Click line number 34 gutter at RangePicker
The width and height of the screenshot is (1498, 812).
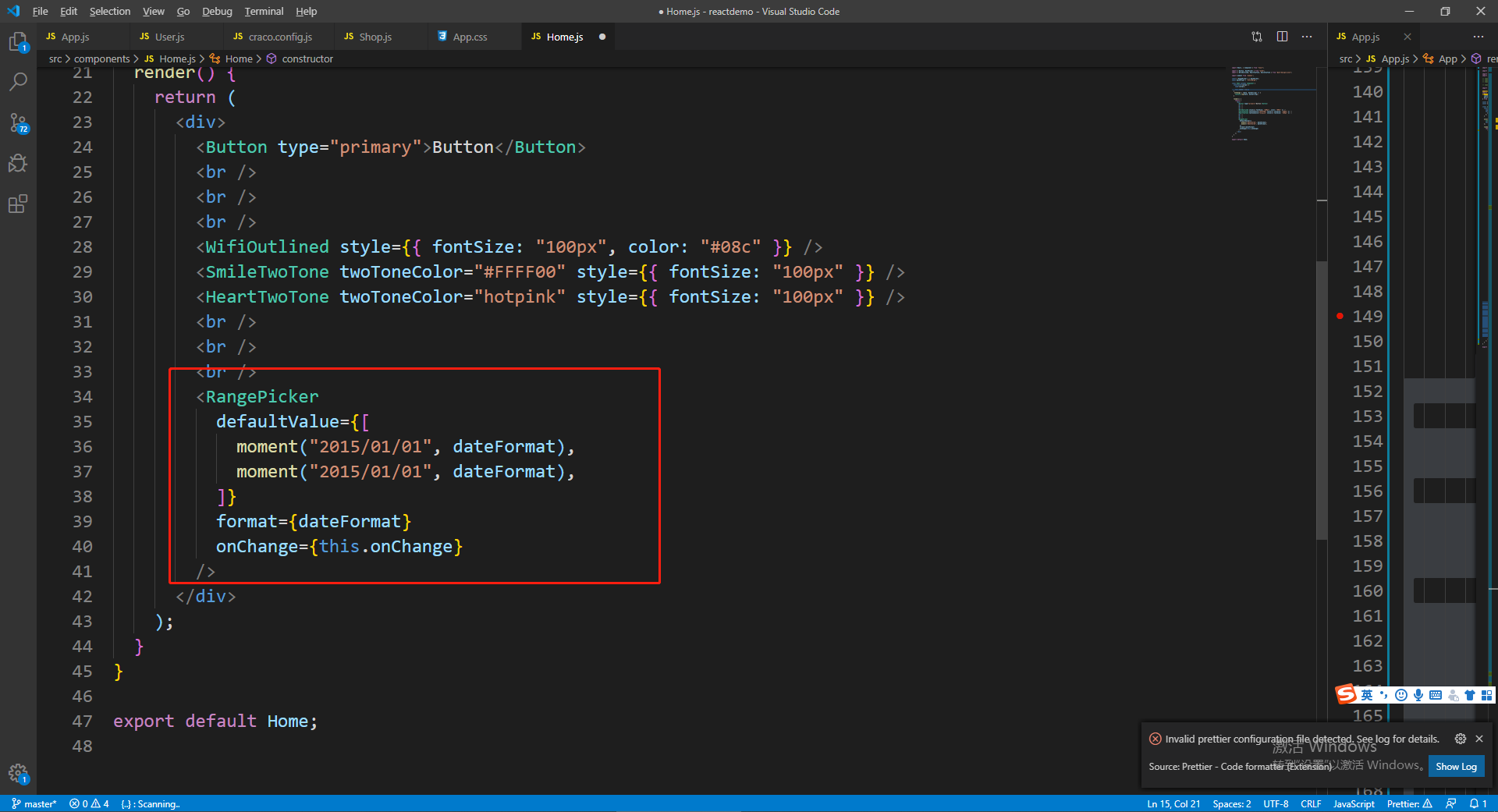click(x=83, y=396)
